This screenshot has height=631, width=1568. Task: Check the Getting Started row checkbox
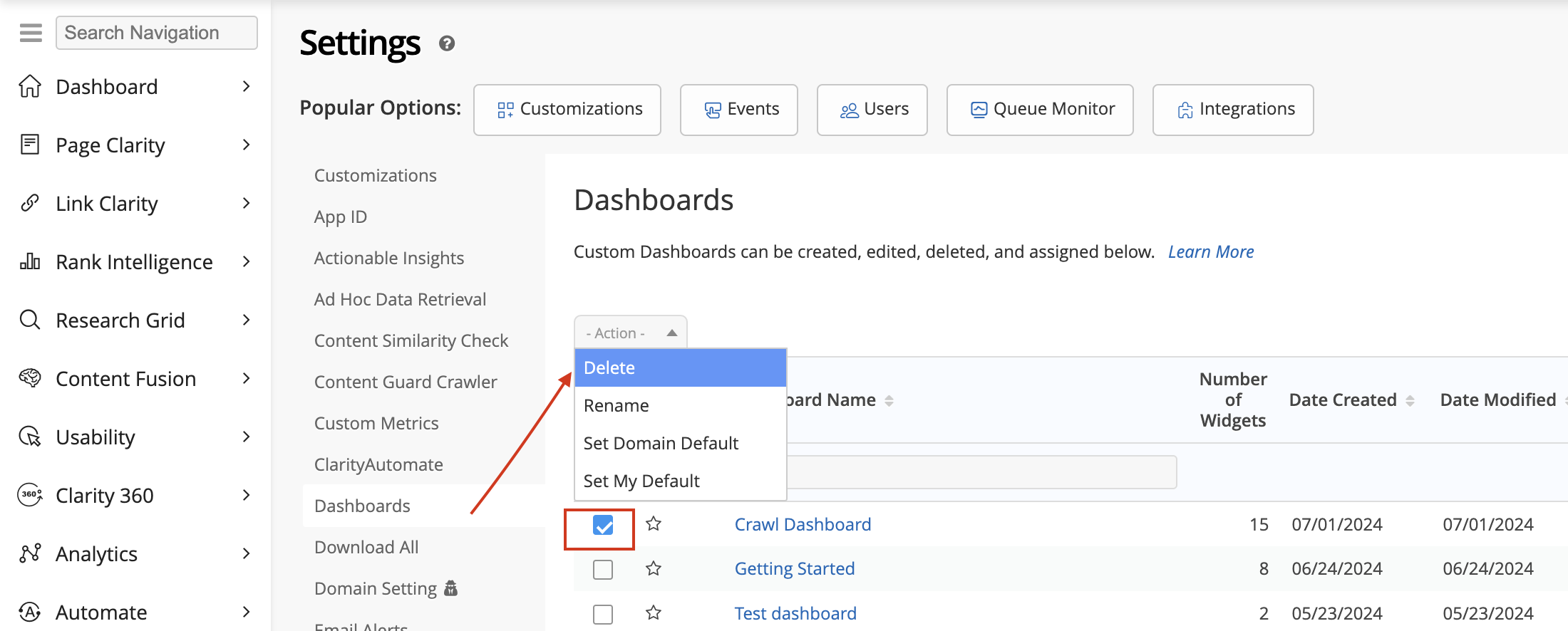603,570
